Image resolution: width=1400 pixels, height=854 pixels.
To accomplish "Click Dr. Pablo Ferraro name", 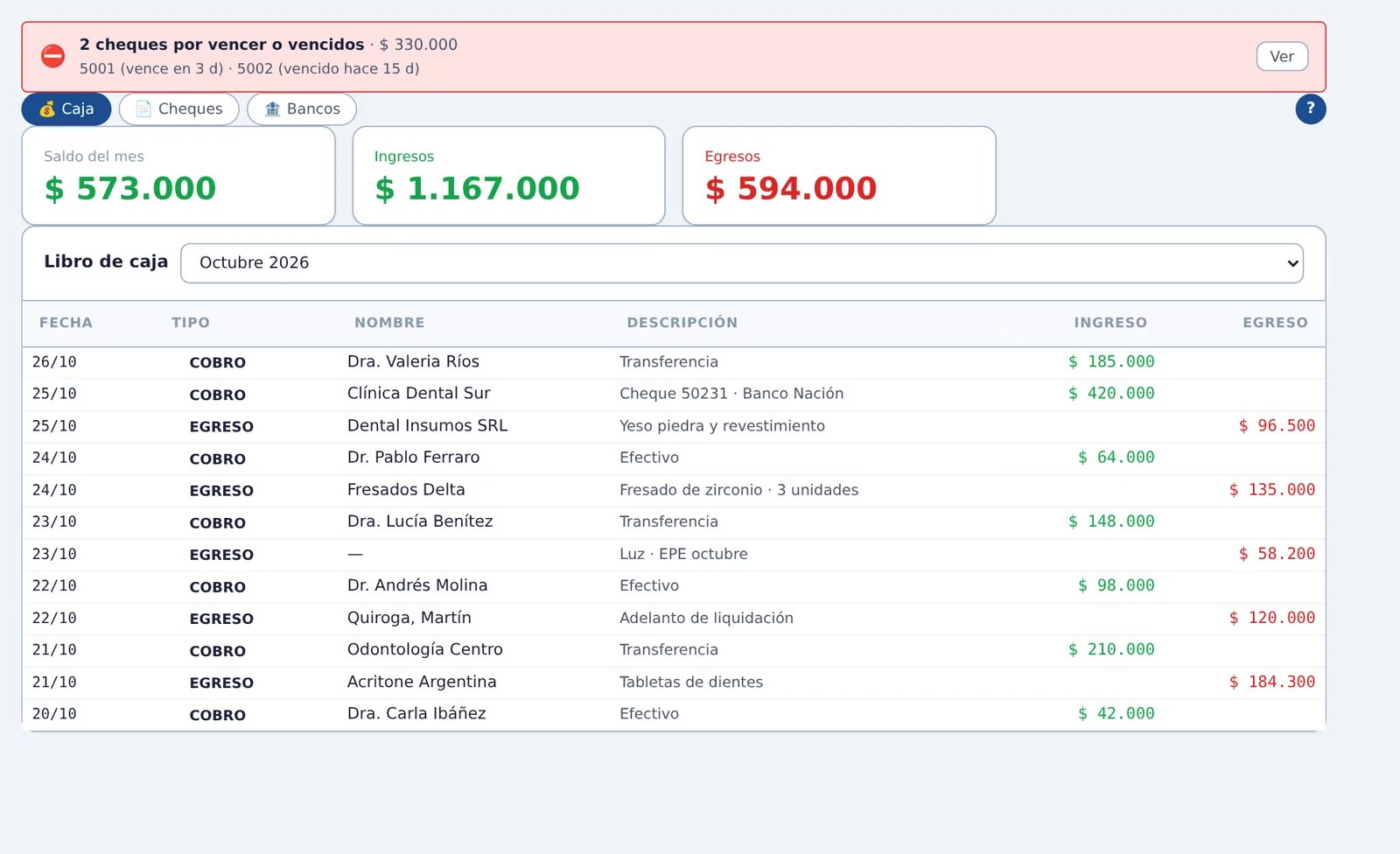I will pyautogui.click(x=413, y=458).
